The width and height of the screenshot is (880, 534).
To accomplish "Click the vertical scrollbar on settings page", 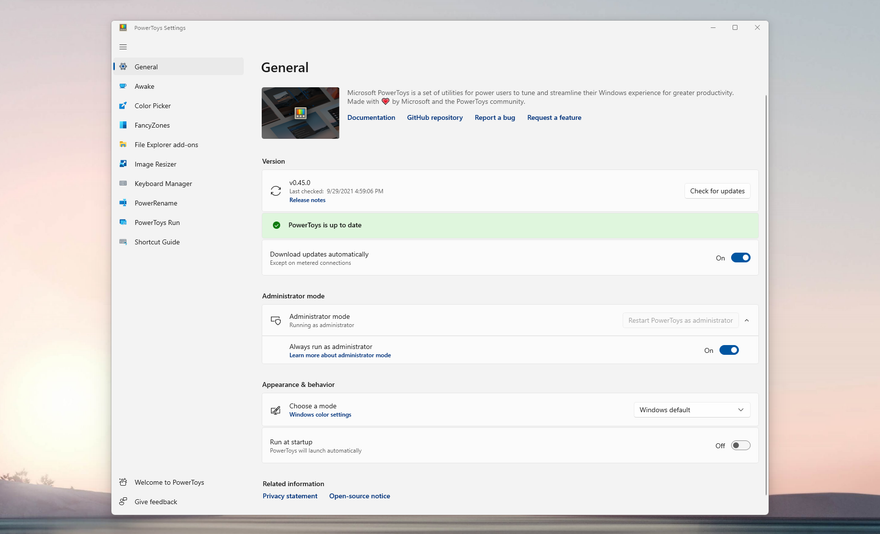I will coord(766,295).
